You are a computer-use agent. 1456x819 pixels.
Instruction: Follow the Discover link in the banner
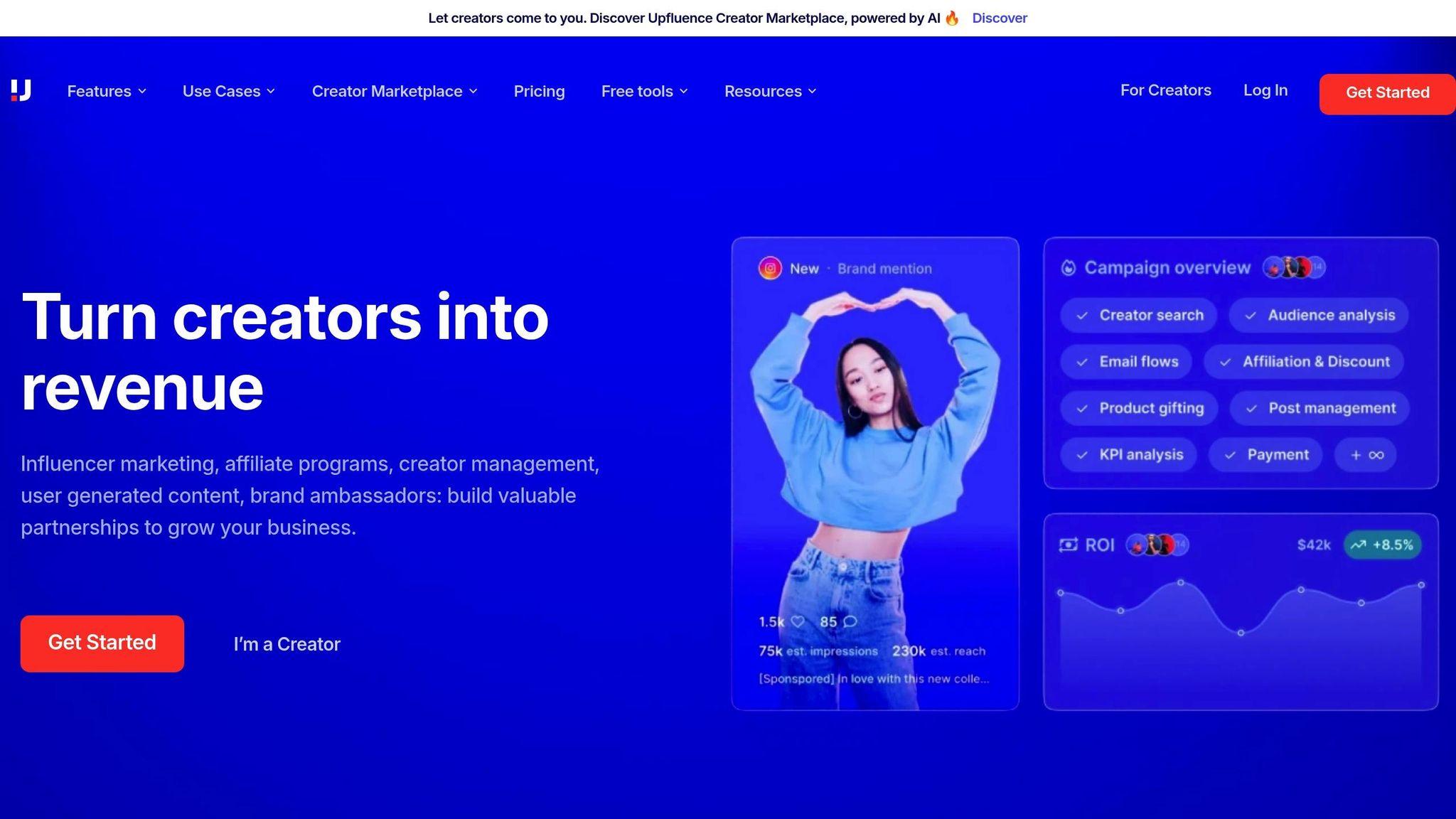pos(999,18)
